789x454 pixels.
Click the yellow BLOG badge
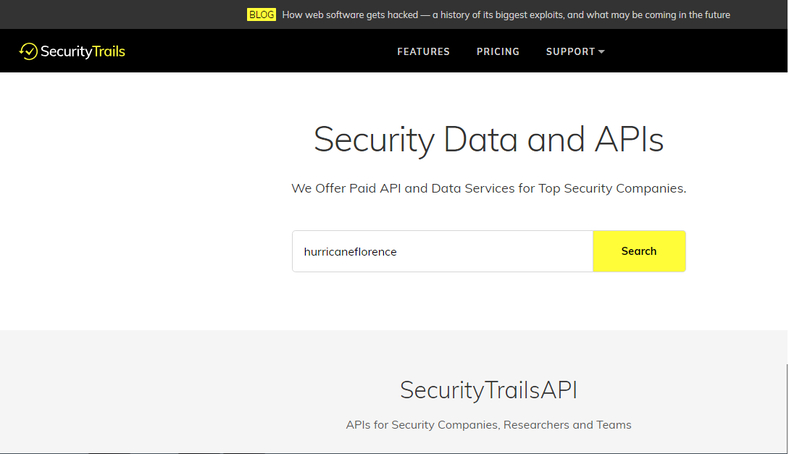(261, 15)
